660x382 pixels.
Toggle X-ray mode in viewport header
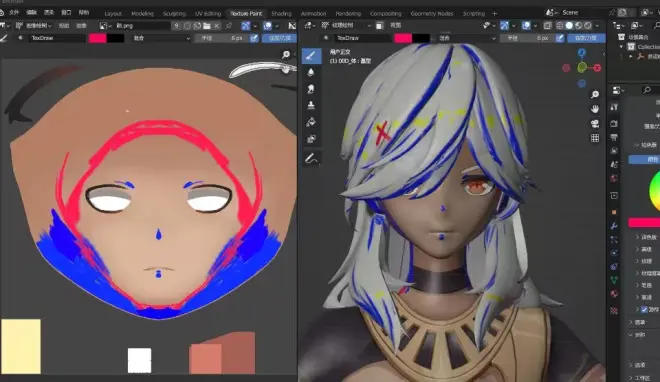click(547, 26)
